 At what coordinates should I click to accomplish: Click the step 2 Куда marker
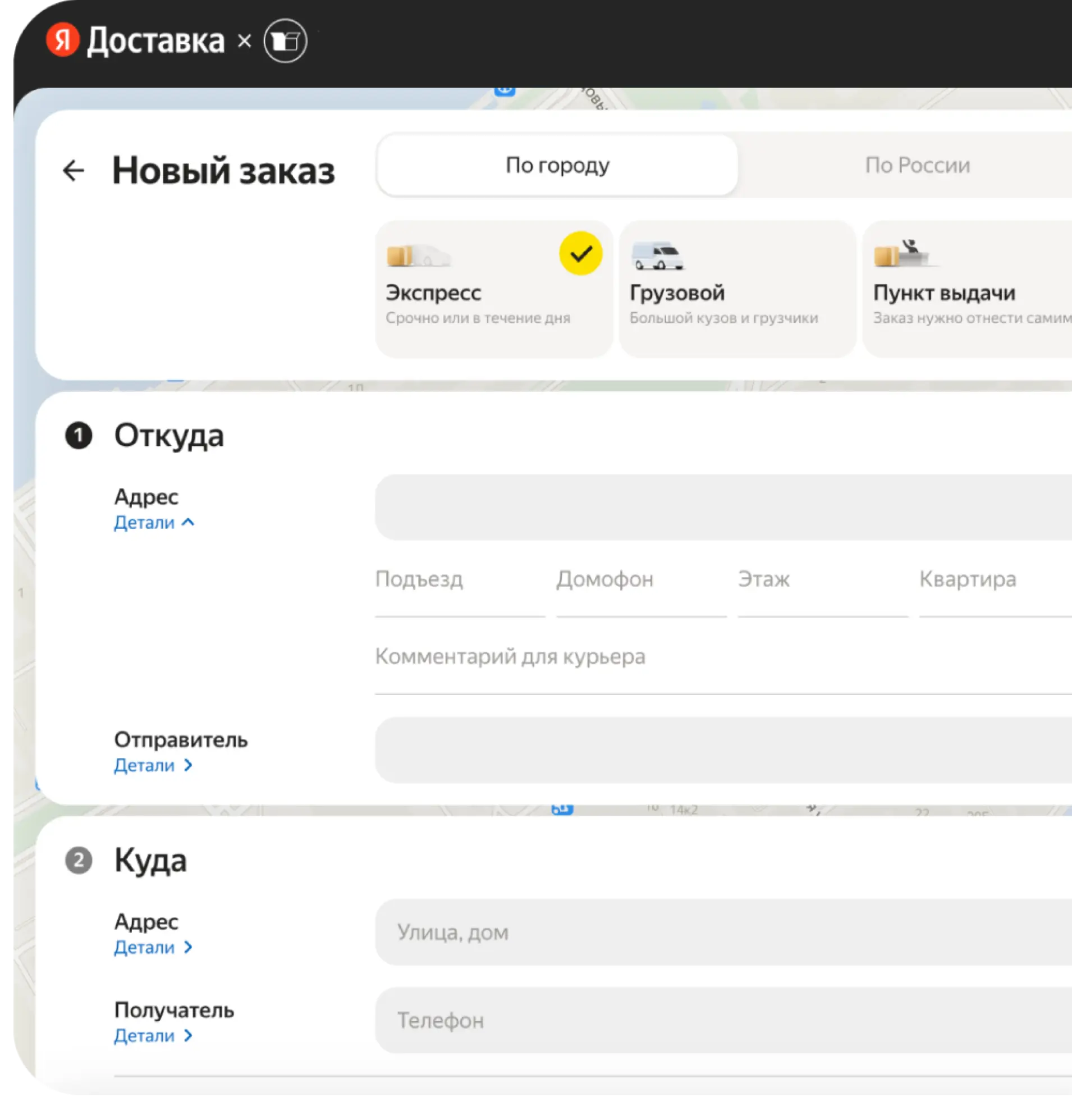[x=79, y=860]
